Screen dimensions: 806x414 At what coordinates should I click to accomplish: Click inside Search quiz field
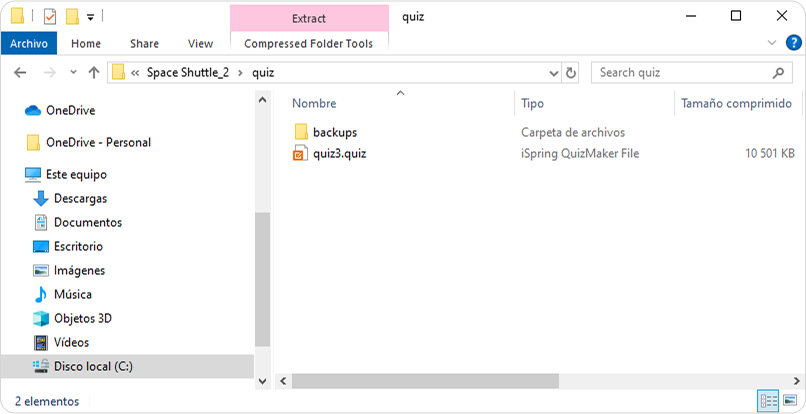(679, 73)
